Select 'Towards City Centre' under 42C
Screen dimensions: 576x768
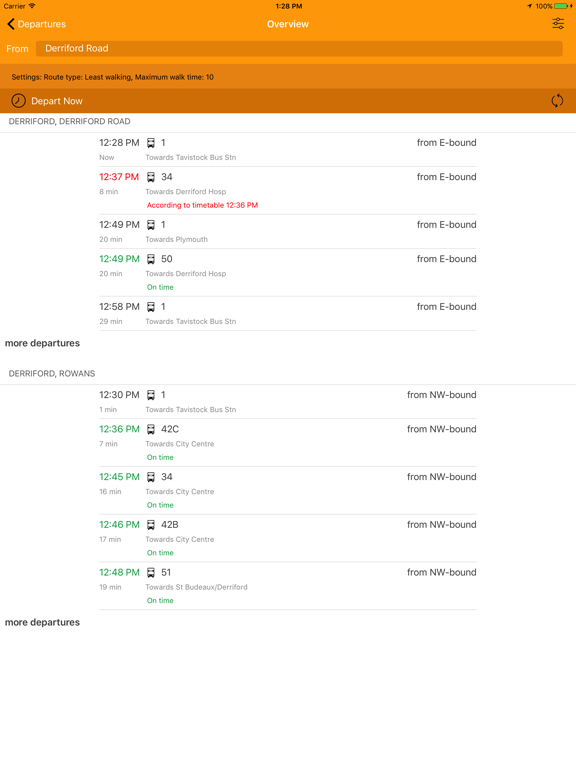coord(180,444)
